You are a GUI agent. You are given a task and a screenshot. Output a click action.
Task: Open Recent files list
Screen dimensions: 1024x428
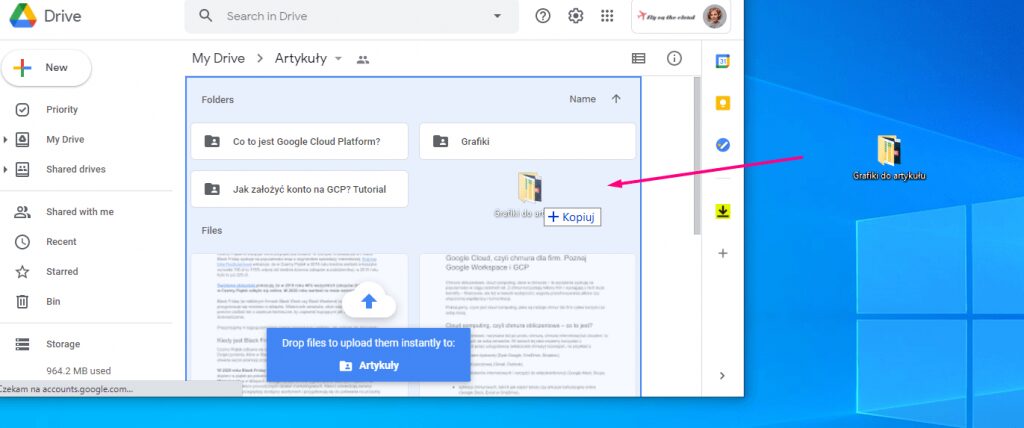(x=61, y=242)
